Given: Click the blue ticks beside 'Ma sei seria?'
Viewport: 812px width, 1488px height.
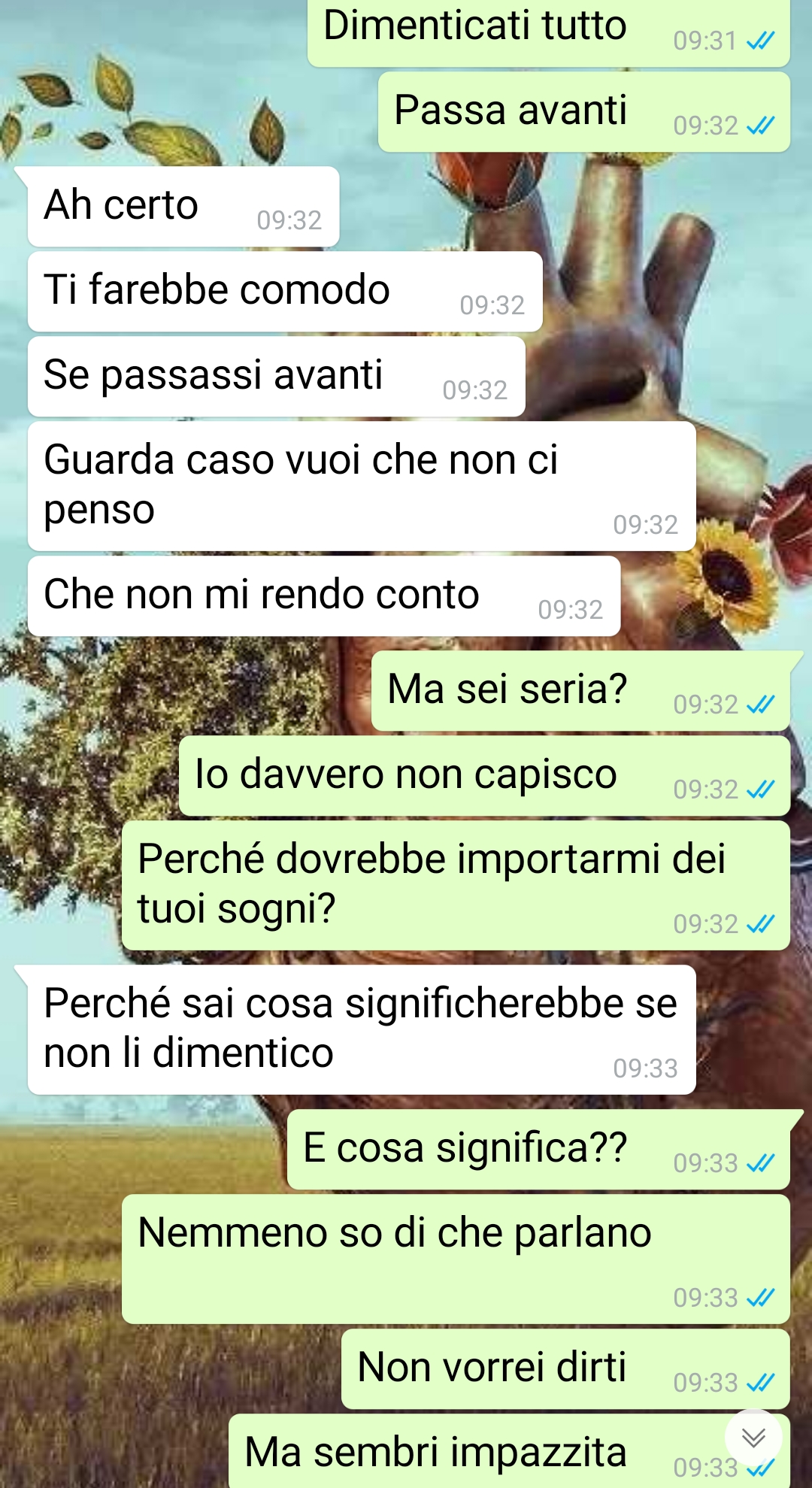Looking at the screenshot, I should tap(760, 705).
